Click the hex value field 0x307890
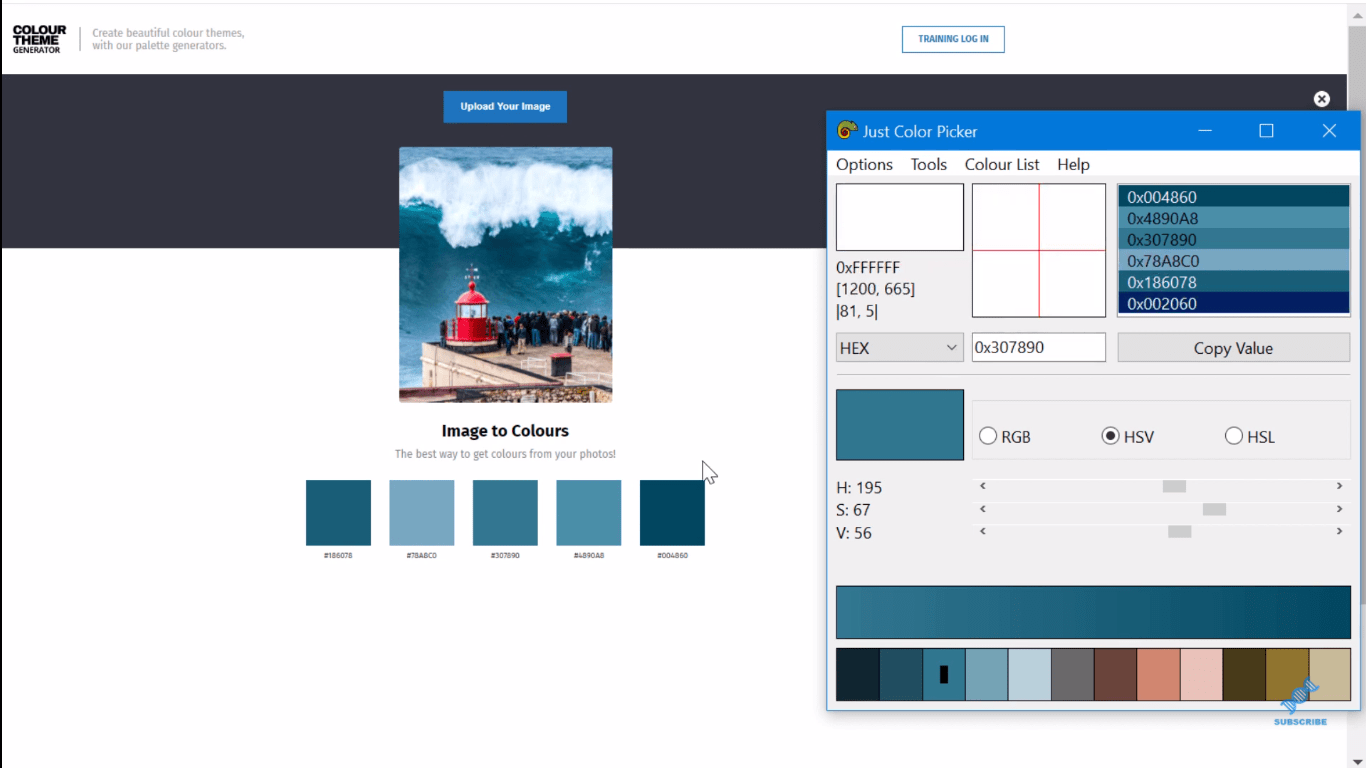 pos(1039,347)
